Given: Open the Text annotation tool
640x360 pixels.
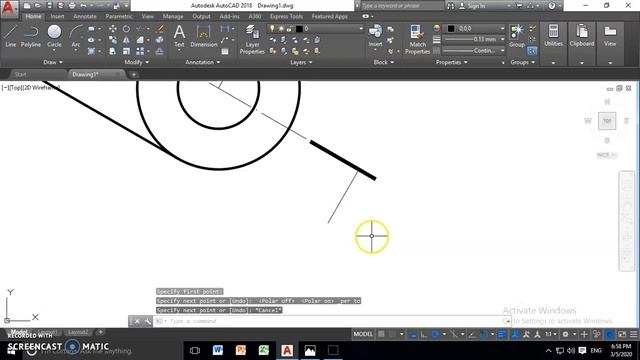Looking at the screenshot, I should (179, 36).
